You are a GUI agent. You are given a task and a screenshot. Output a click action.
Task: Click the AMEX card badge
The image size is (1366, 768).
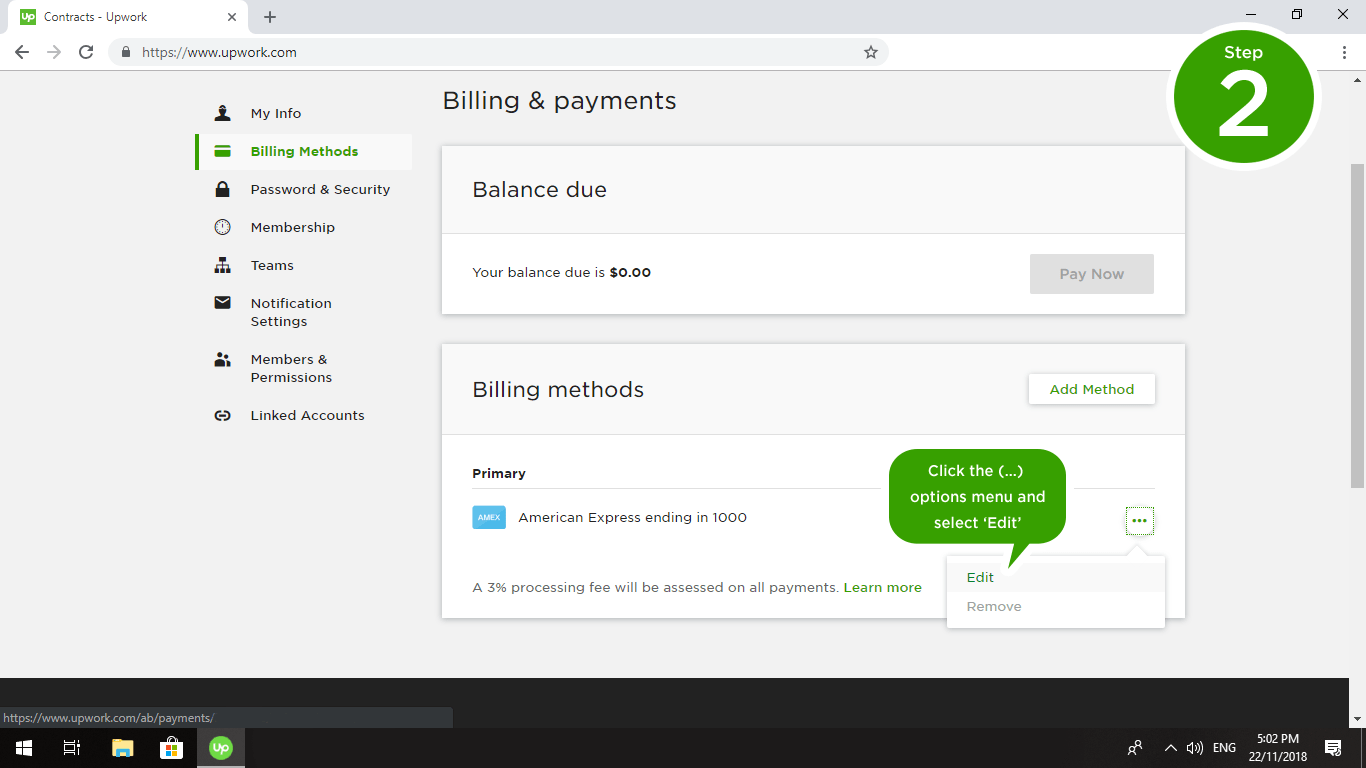click(x=489, y=517)
